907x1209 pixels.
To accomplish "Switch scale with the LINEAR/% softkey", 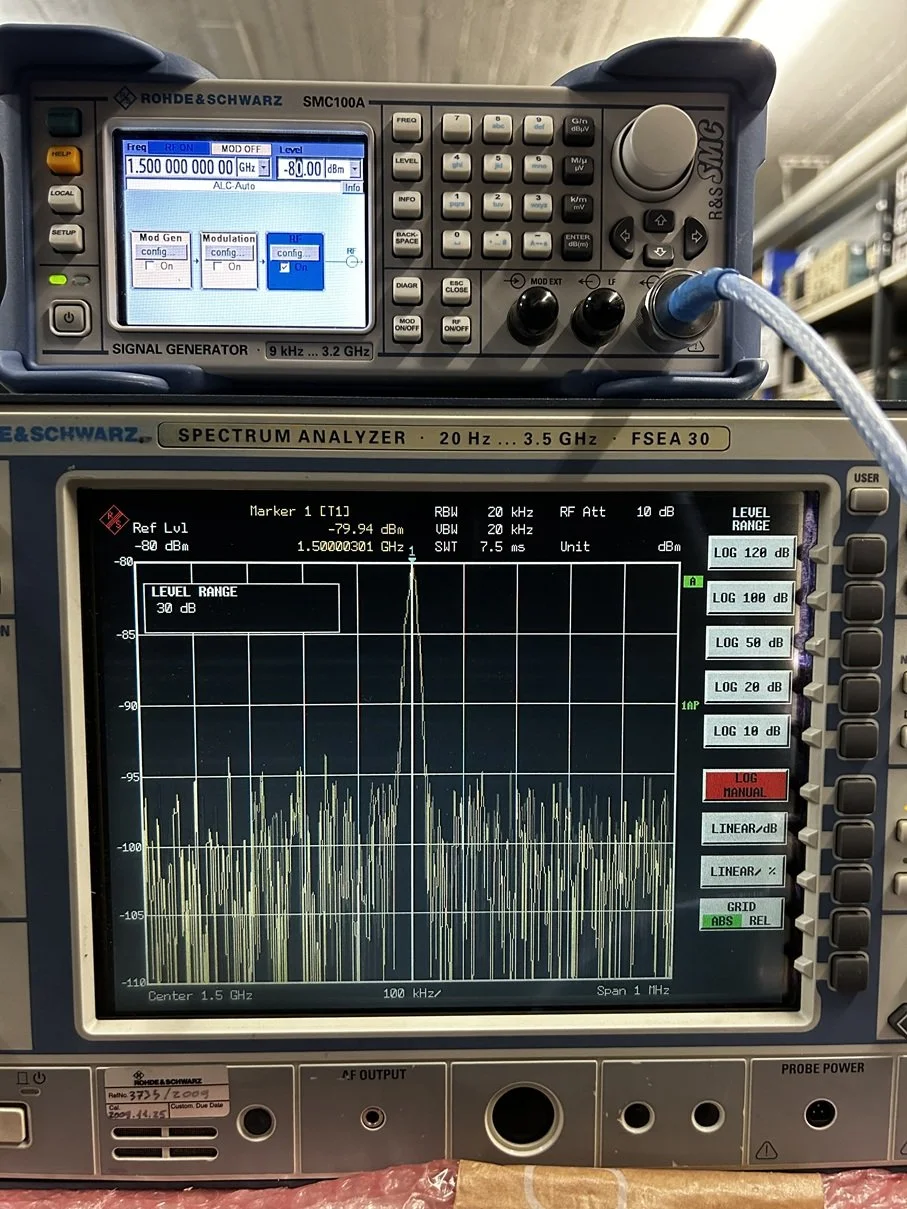I will coord(742,871).
